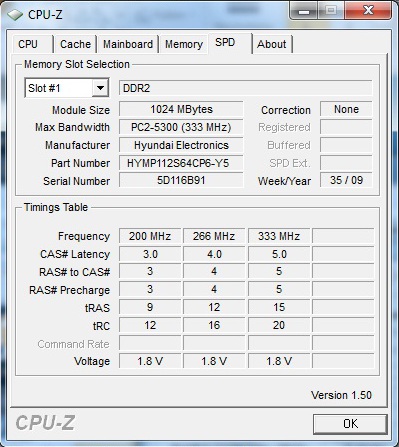The image size is (399, 447).
Task: Click the Module Size label
Action: 81,110
